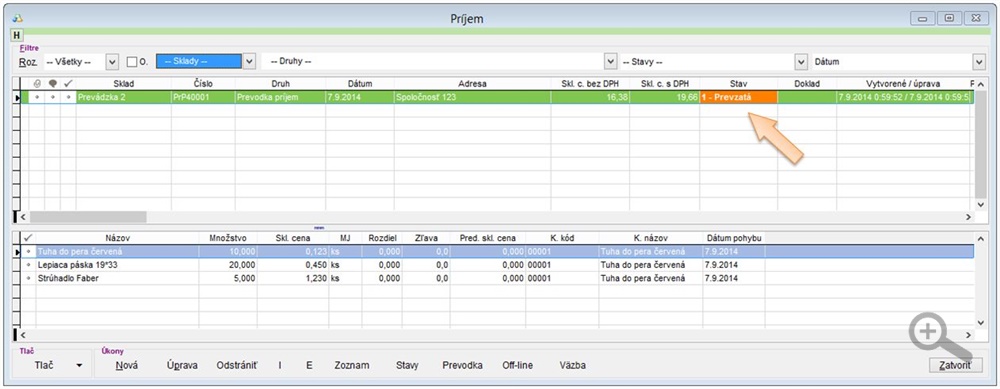Click the Off-line action
The height and width of the screenshot is (389, 1000).
pyautogui.click(x=518, y=366)
